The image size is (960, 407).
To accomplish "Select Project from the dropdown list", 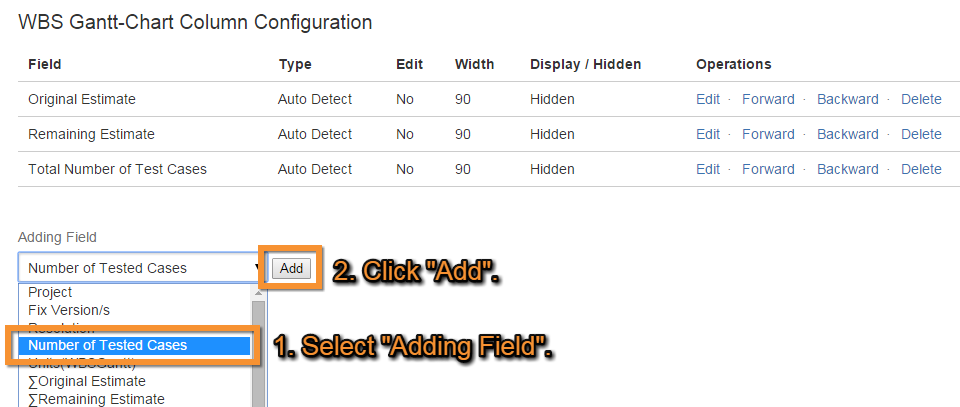I will (x=50, y=292).
